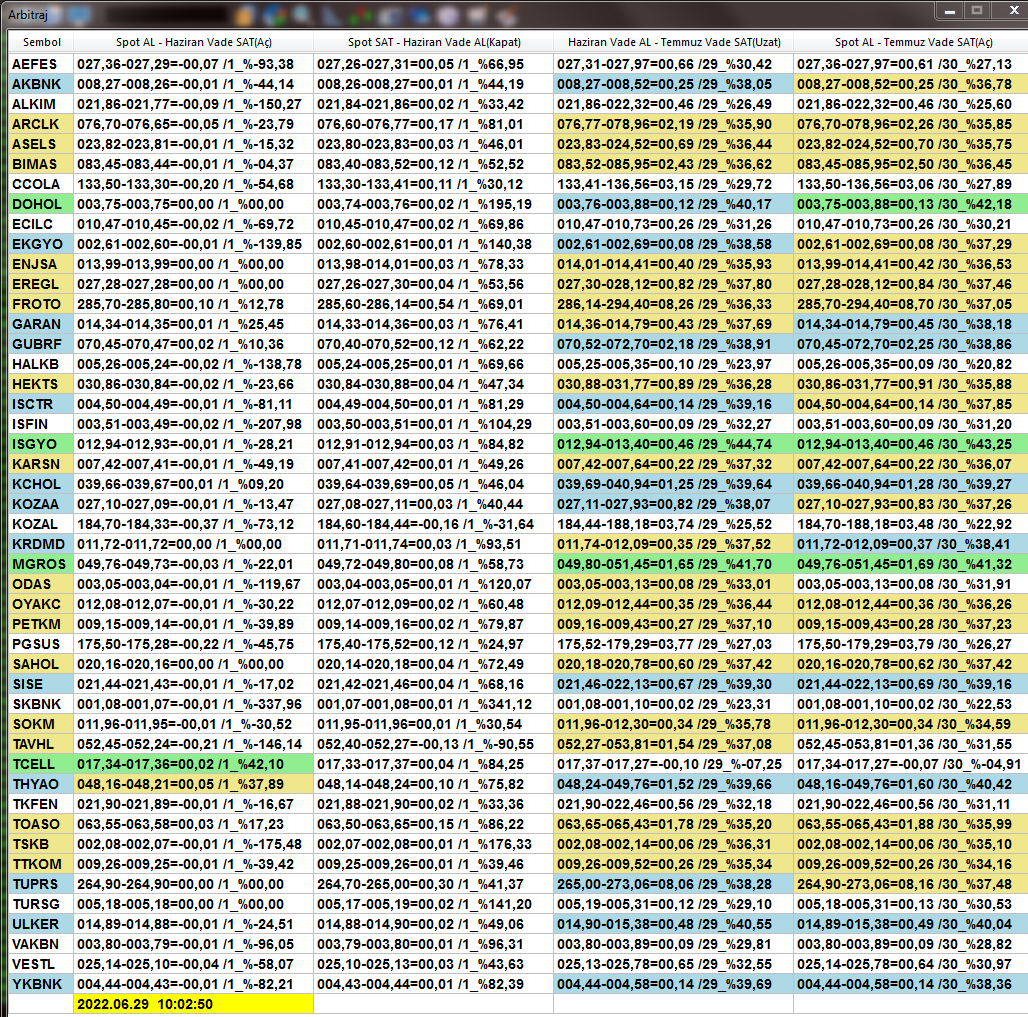1028x1017 pixels.
Task: Select THYAO cell showing %40,42
Action: [911, 784]
